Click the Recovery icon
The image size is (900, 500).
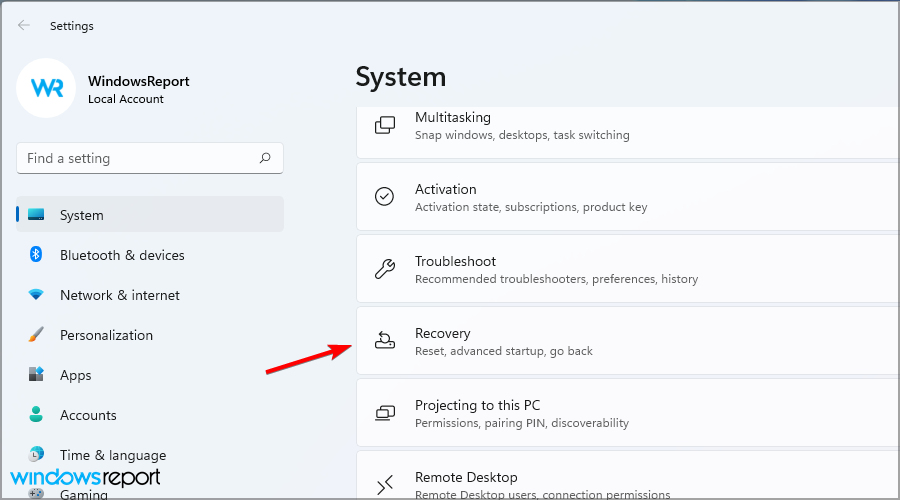coord(385,341)
